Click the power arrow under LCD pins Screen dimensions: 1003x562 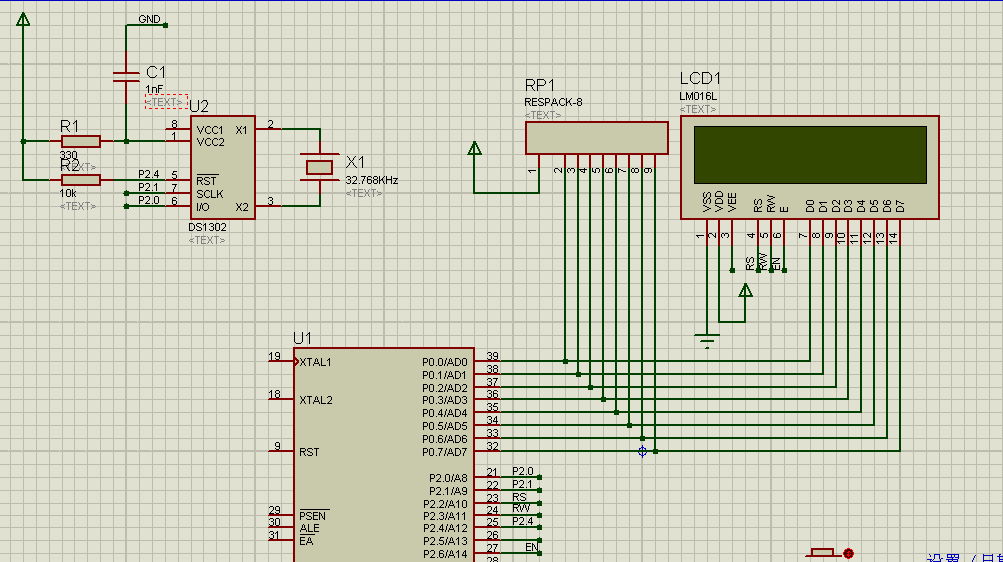point(745,291)
